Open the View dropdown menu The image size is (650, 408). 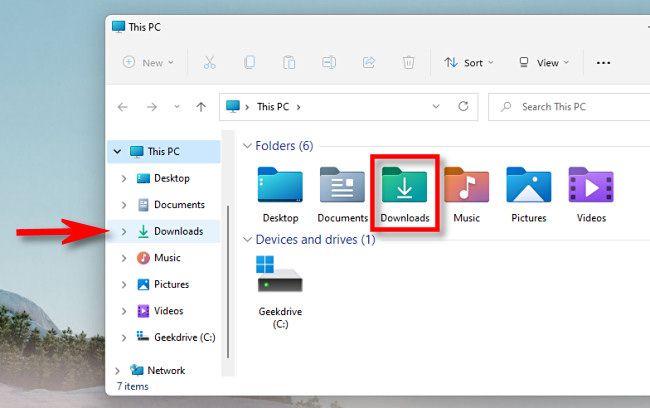pos(544,63)
